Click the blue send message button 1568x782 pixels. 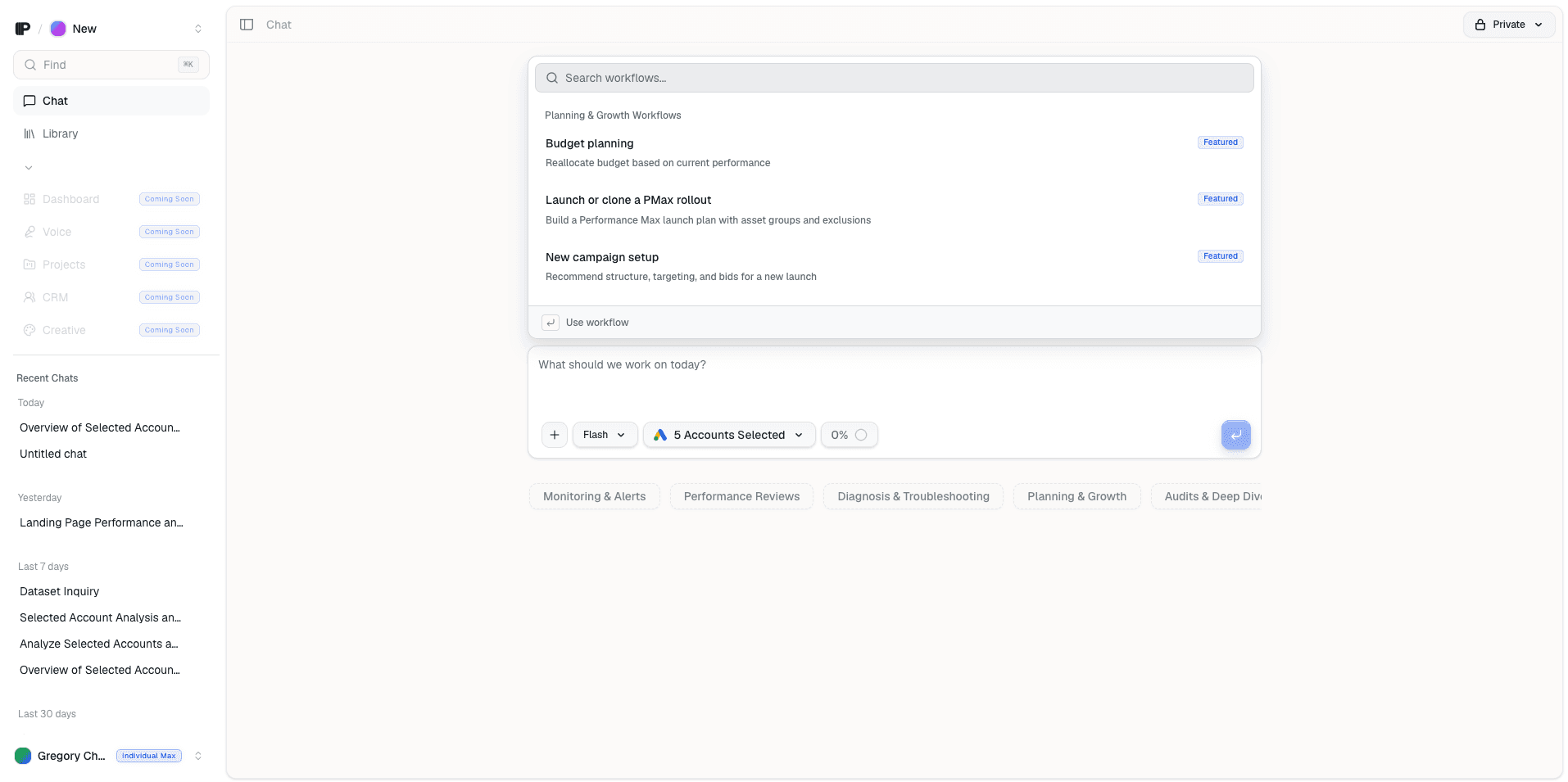1235,435
